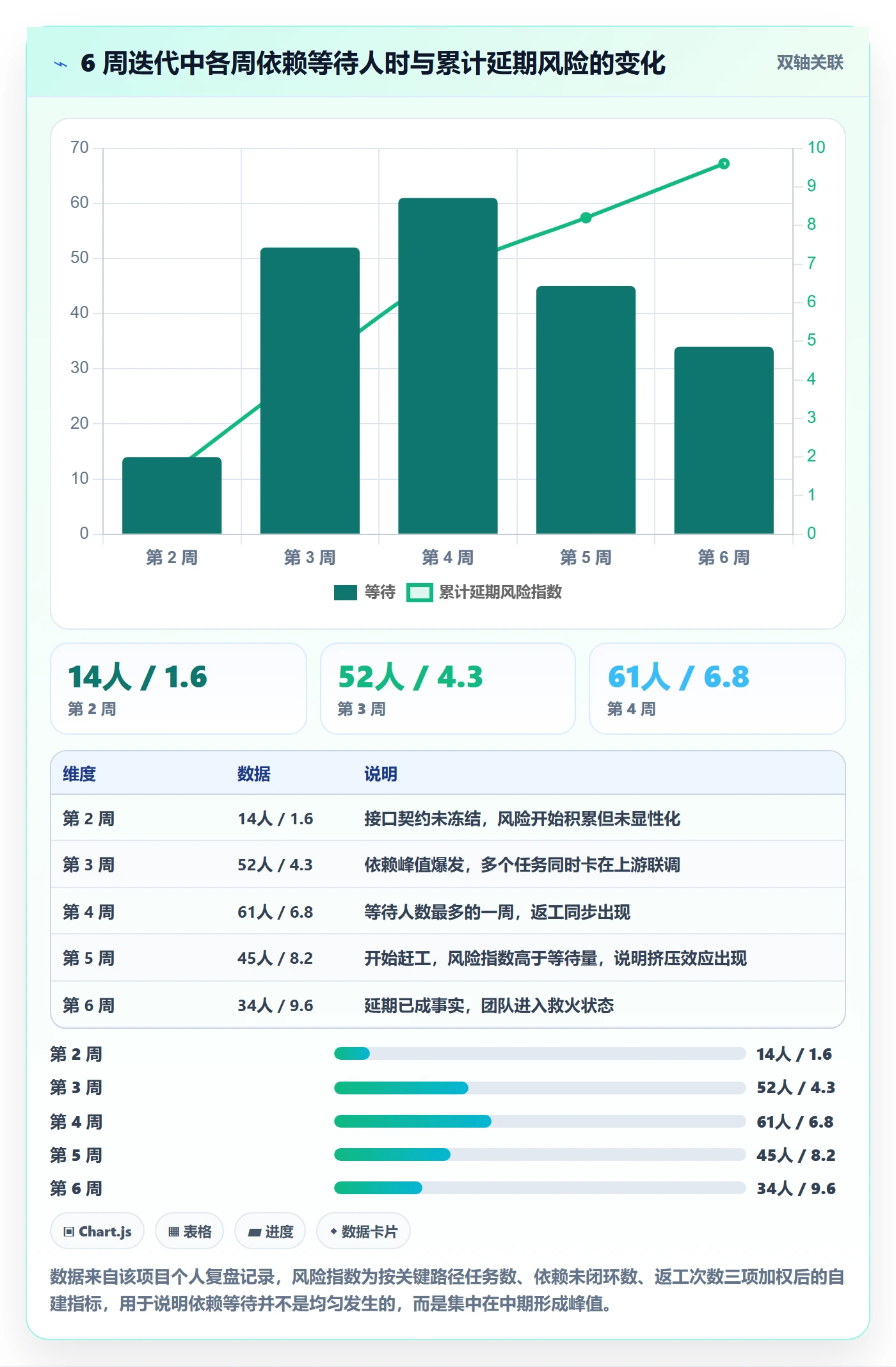Click description 延期已成事实，团队进入救火状态
The image size is (896, 1367).
[489, 1005]
